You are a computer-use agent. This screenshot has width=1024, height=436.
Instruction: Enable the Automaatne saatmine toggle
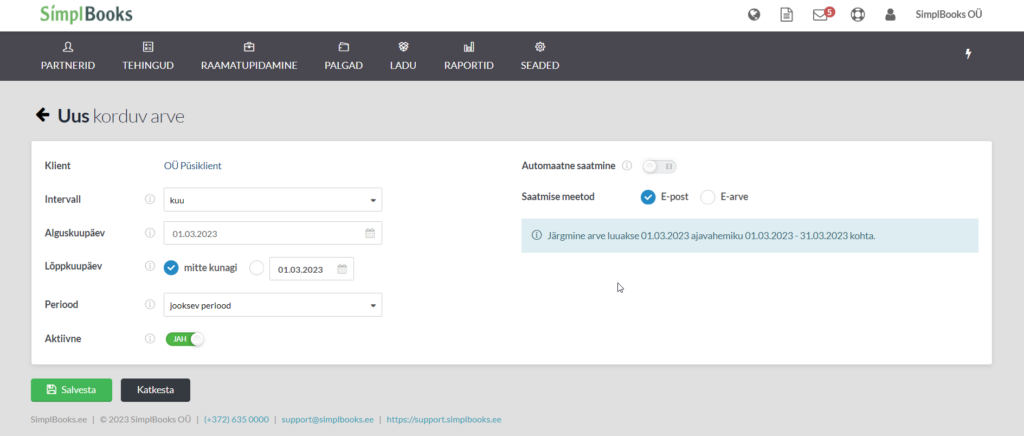660,166
